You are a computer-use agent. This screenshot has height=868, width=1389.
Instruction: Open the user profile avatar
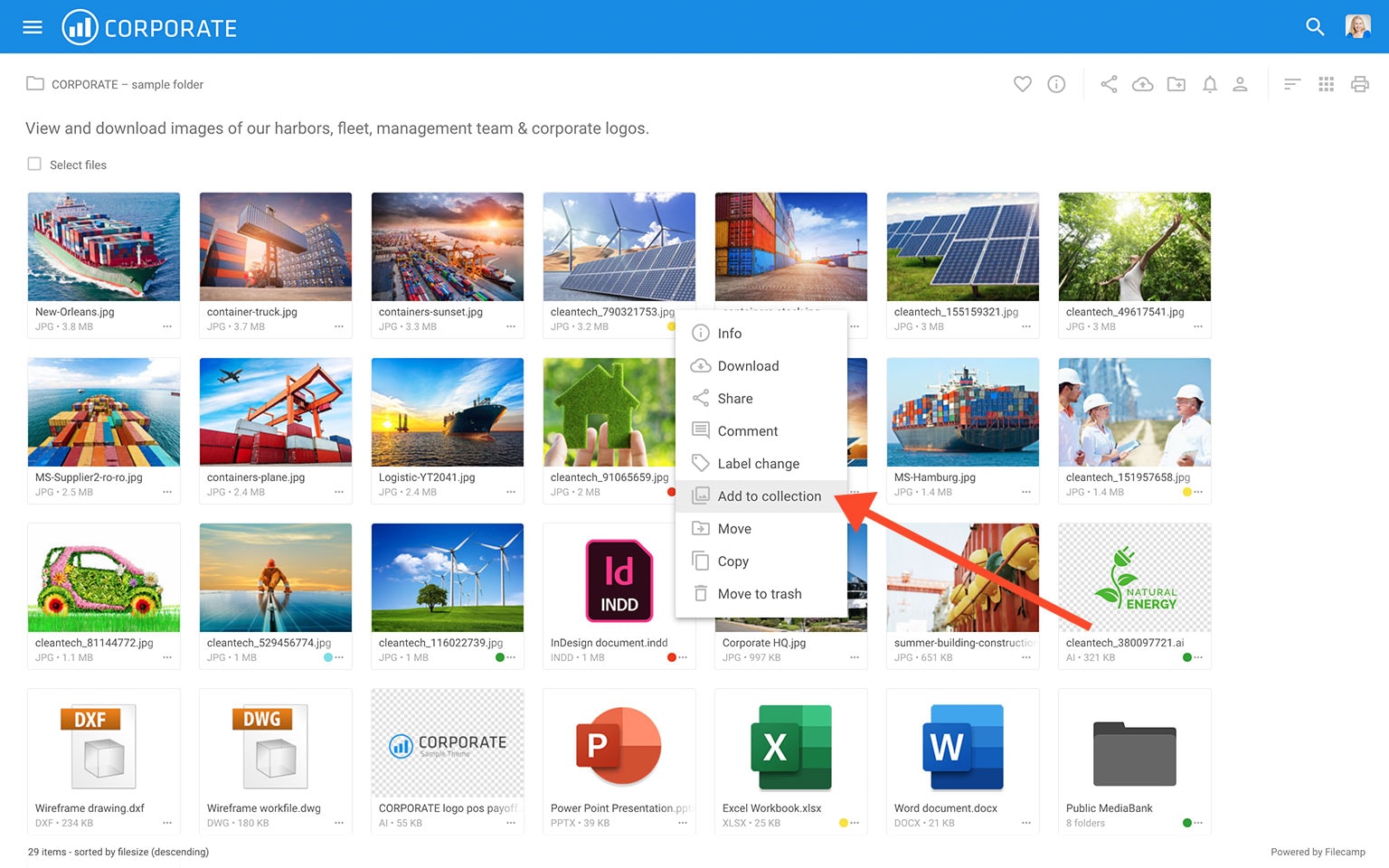click(x=1357, y=27)
